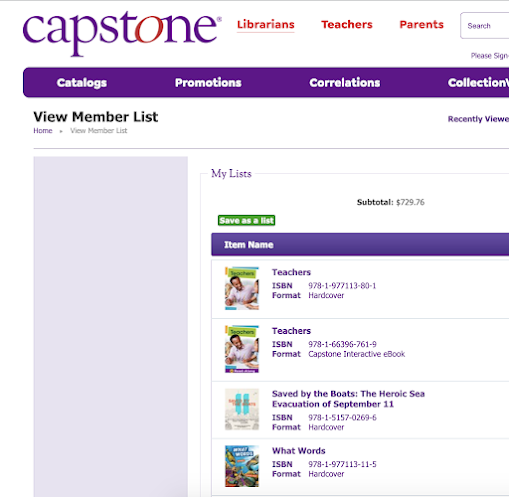Open the Librarians section
The image size is (509, 497).
pos(266,24)
